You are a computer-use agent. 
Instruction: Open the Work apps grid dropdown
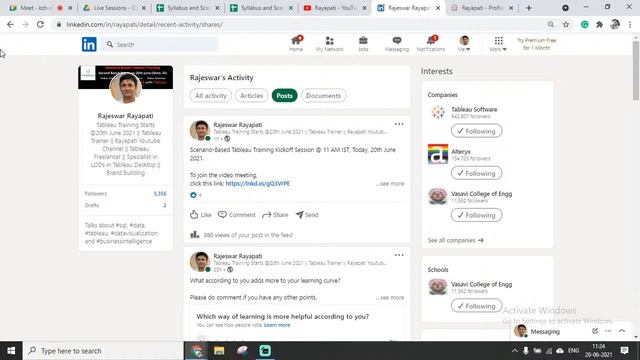[498, 44]
